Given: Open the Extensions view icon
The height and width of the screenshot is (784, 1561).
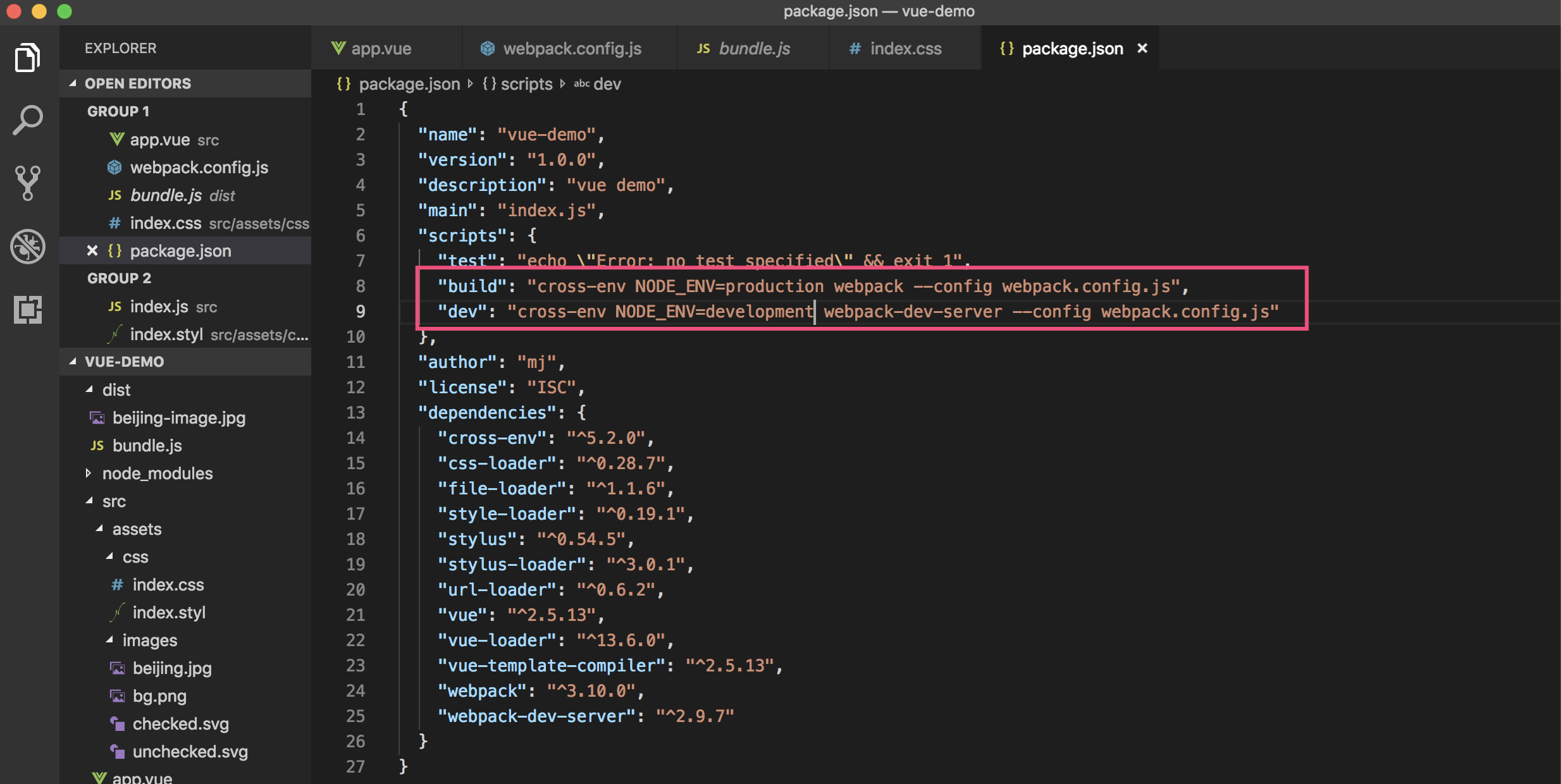Looking at the screenshot, I should click(x=27, y=309).
